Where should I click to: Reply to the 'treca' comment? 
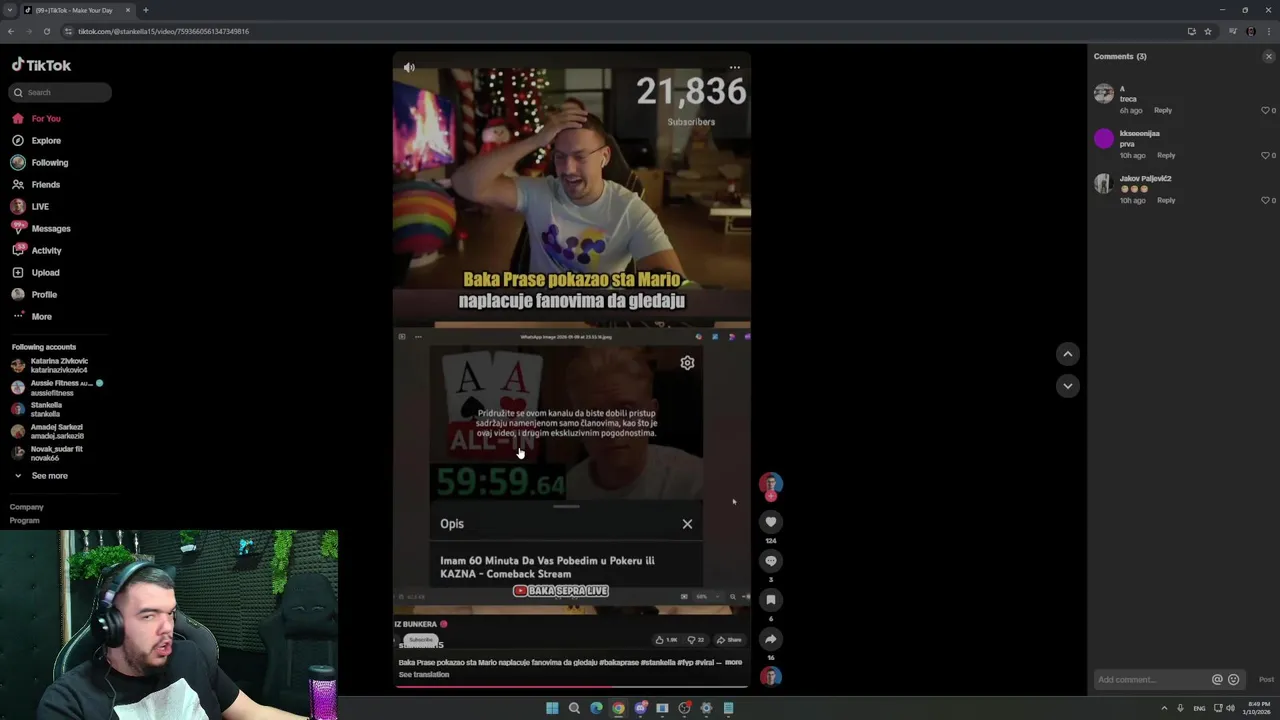tap(1163, 110)
